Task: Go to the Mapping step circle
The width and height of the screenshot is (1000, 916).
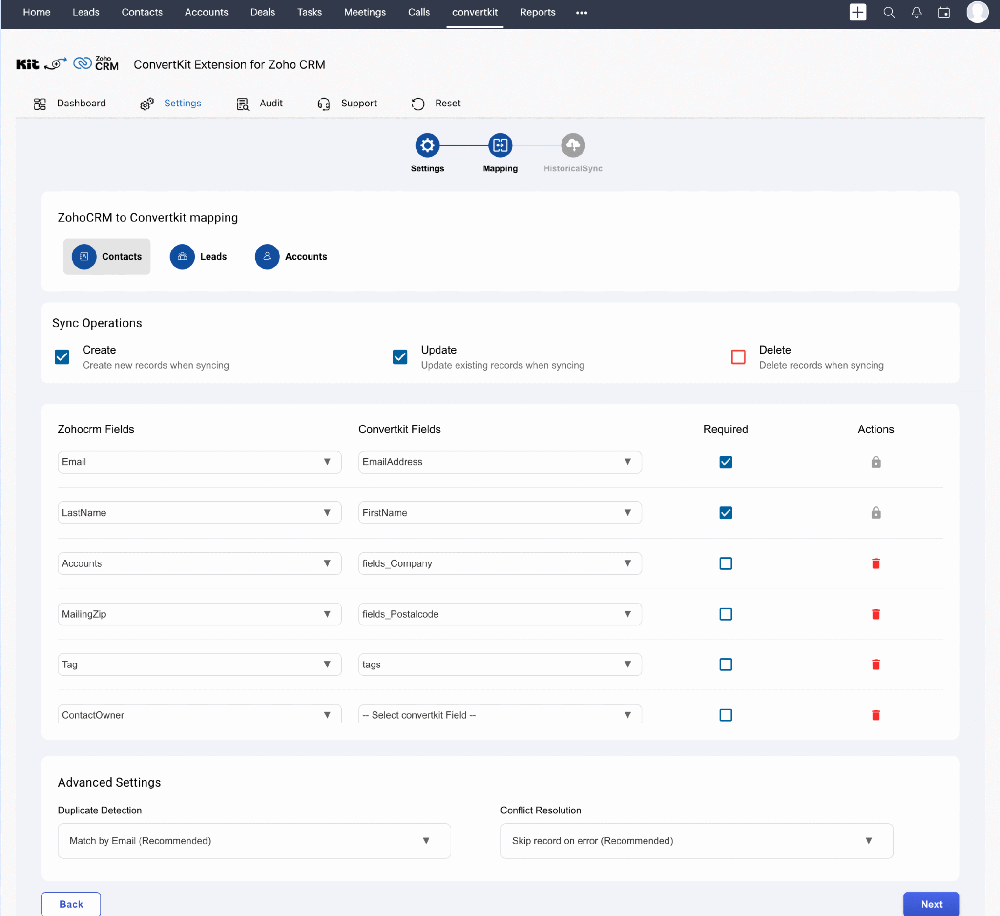Action: (500, 145)
